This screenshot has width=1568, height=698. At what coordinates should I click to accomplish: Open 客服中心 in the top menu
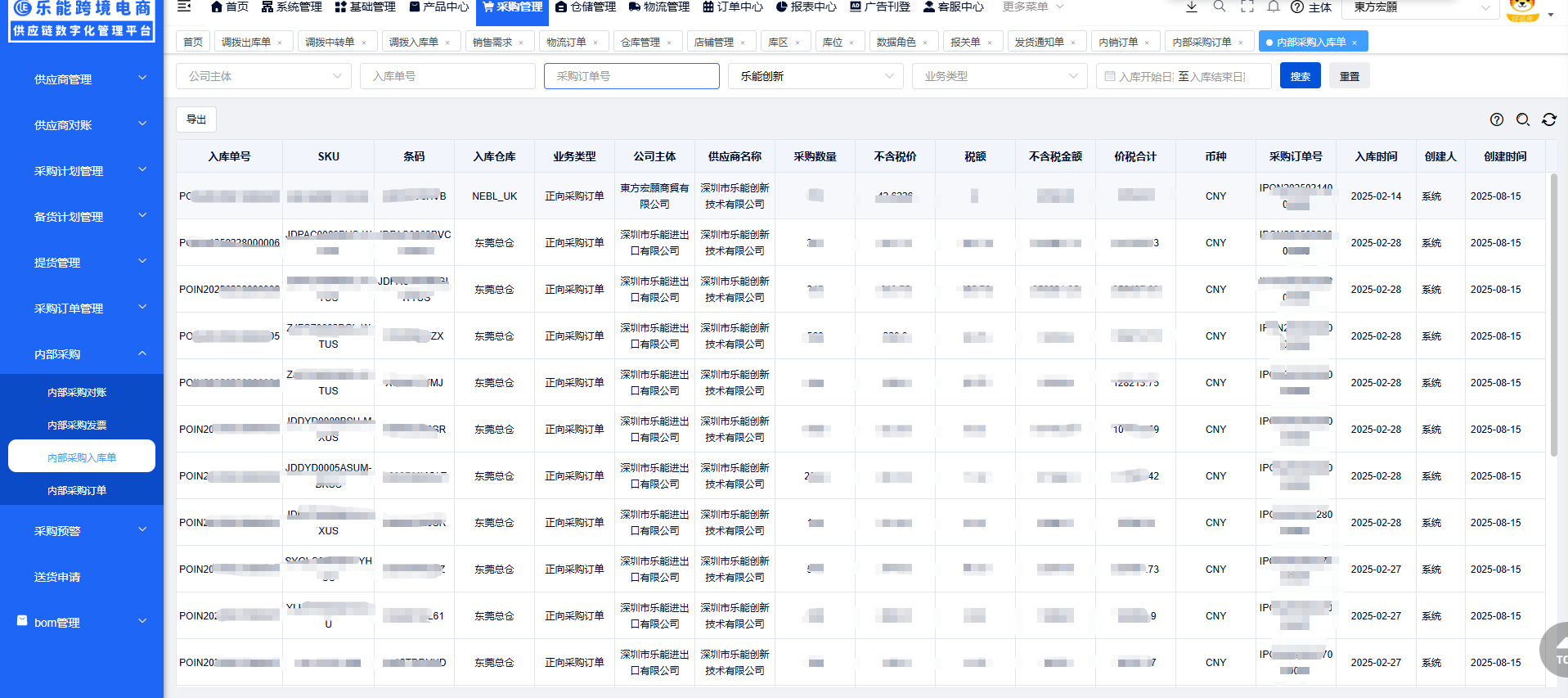point(954,7)
